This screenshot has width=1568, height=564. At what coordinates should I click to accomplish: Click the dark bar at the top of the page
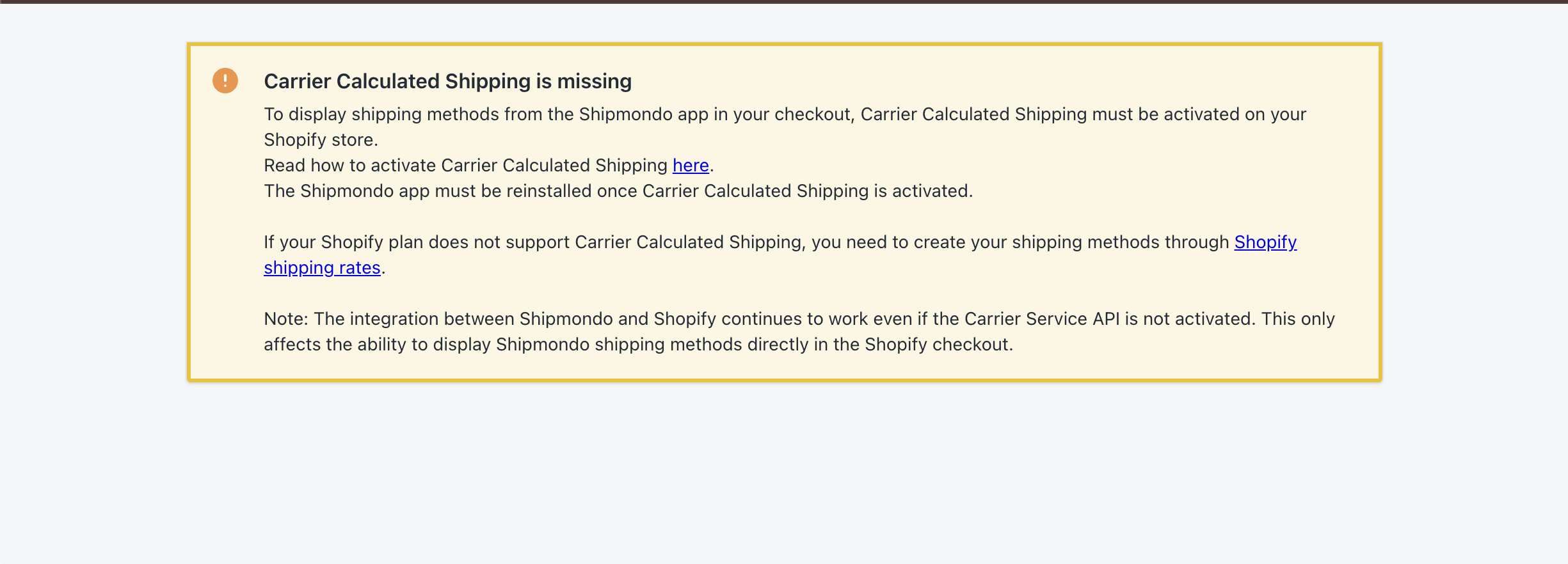pos(784,1)
